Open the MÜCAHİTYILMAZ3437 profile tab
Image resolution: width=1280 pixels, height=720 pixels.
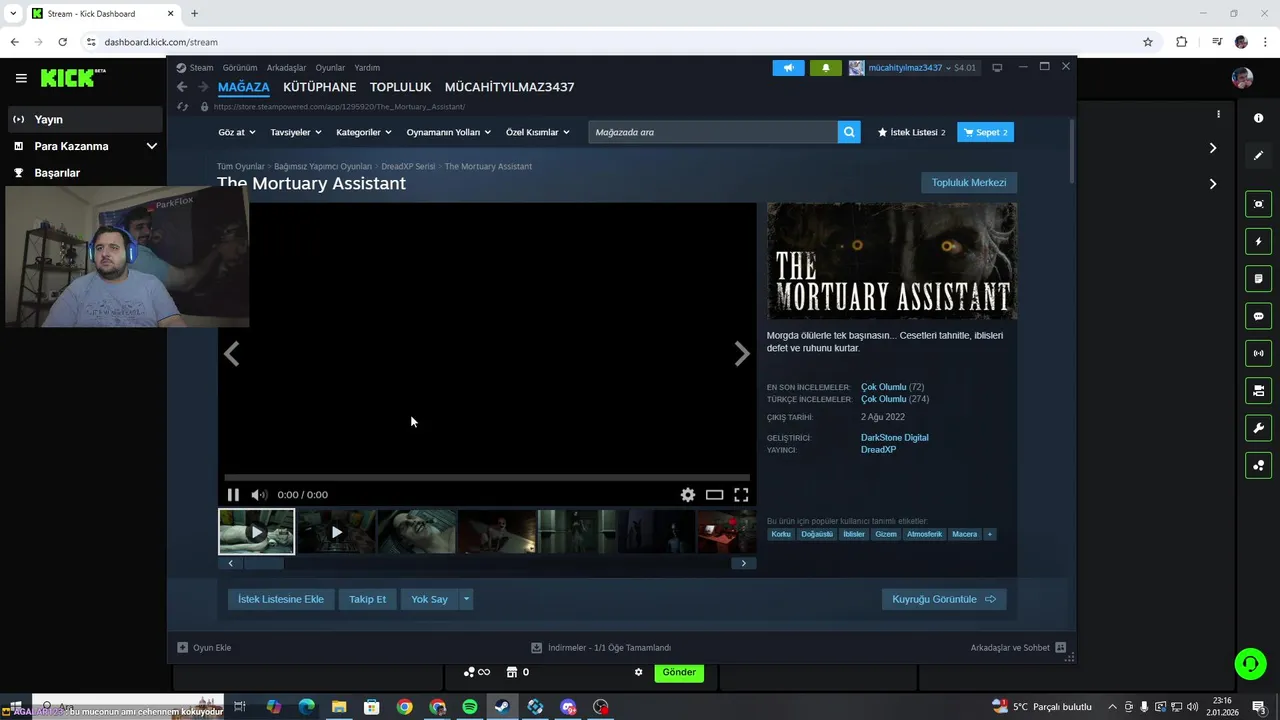[x=509, y=87]
